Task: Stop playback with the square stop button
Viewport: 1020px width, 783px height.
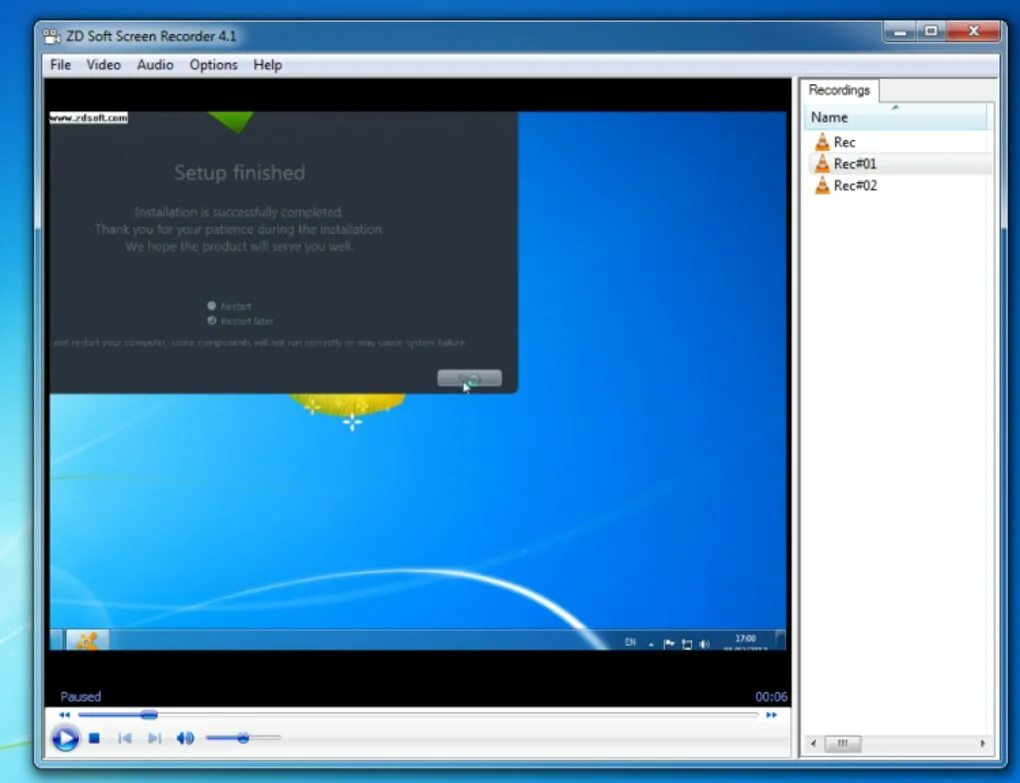Action: [x=94, y=738]
